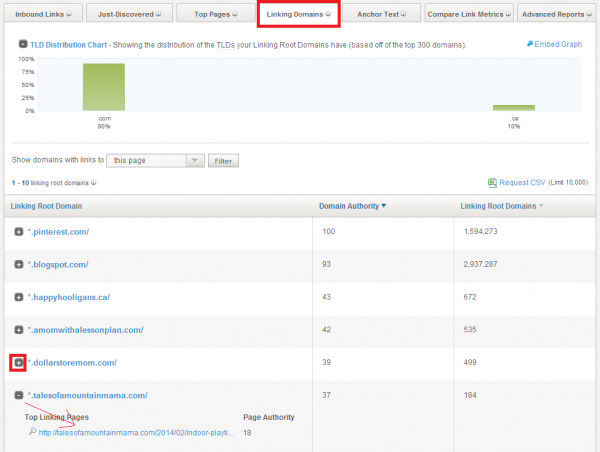Click the CSV spreadsheet icon
Image resolution: width=600 pixels, height=452 pixels.
[492, 183]
